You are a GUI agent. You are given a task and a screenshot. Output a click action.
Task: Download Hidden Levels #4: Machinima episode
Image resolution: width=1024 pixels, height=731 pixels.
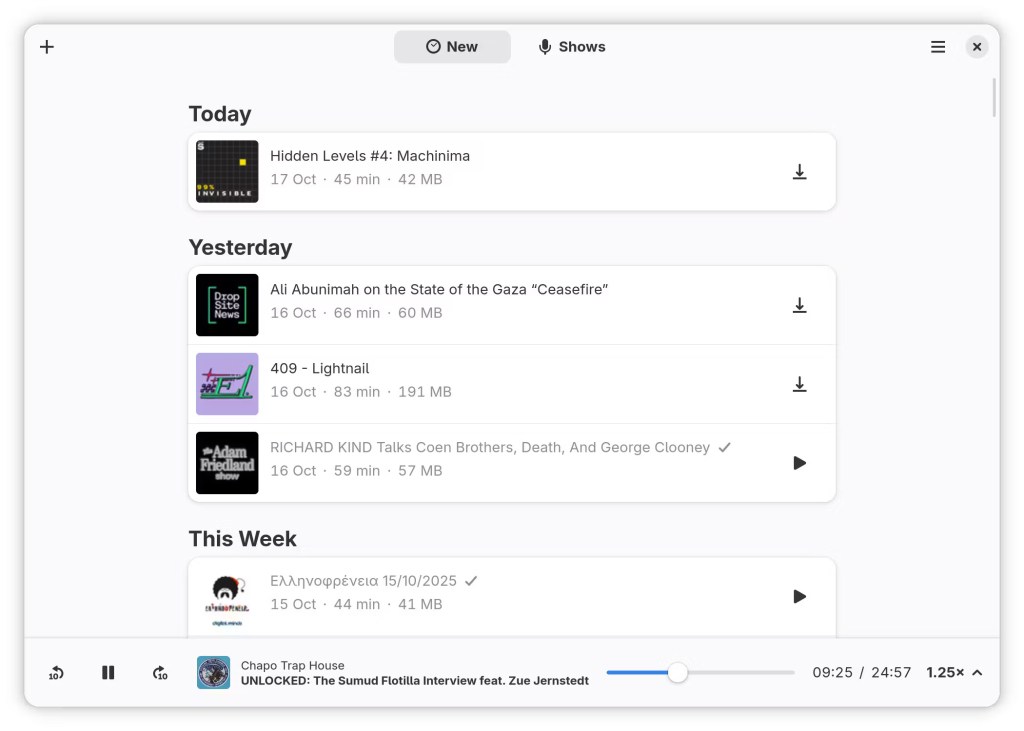tap(799, 172)
